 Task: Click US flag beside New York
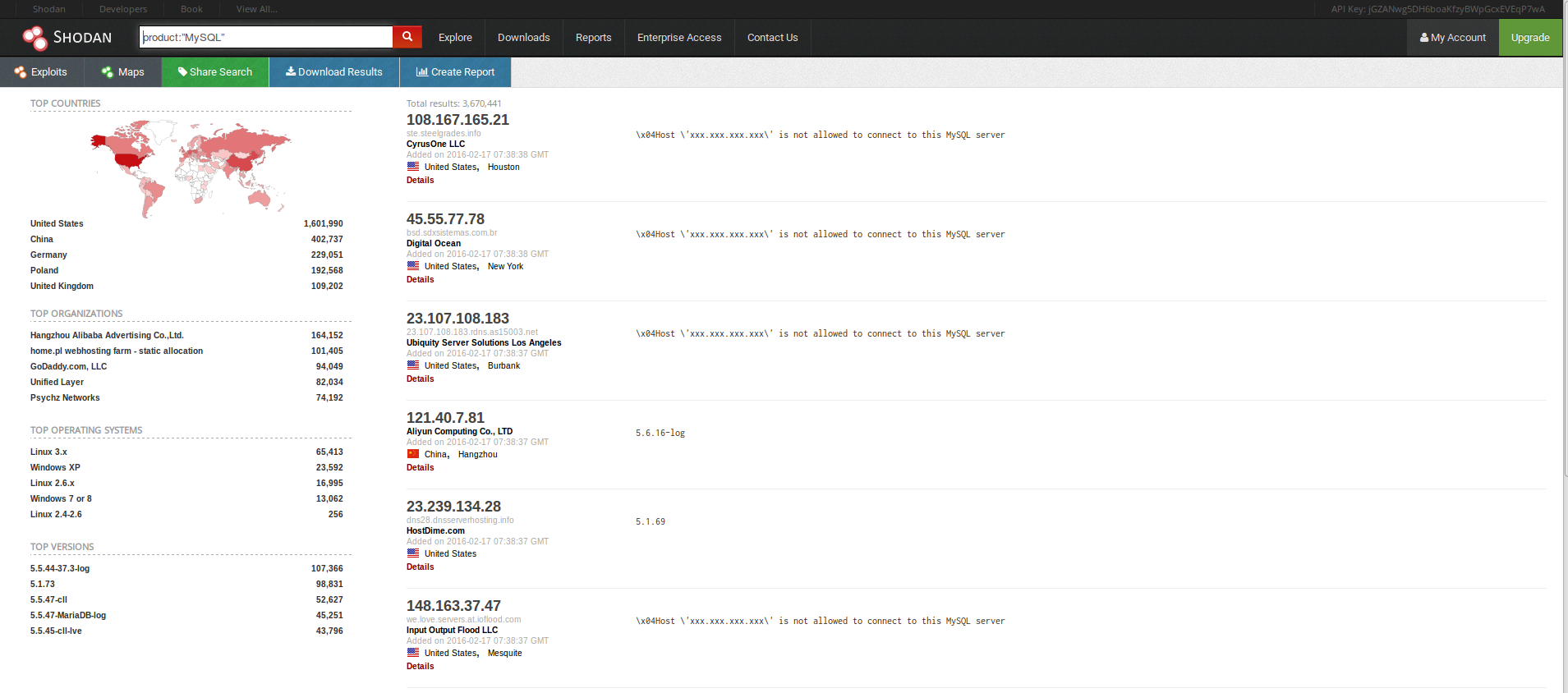[x=413, y=266]
